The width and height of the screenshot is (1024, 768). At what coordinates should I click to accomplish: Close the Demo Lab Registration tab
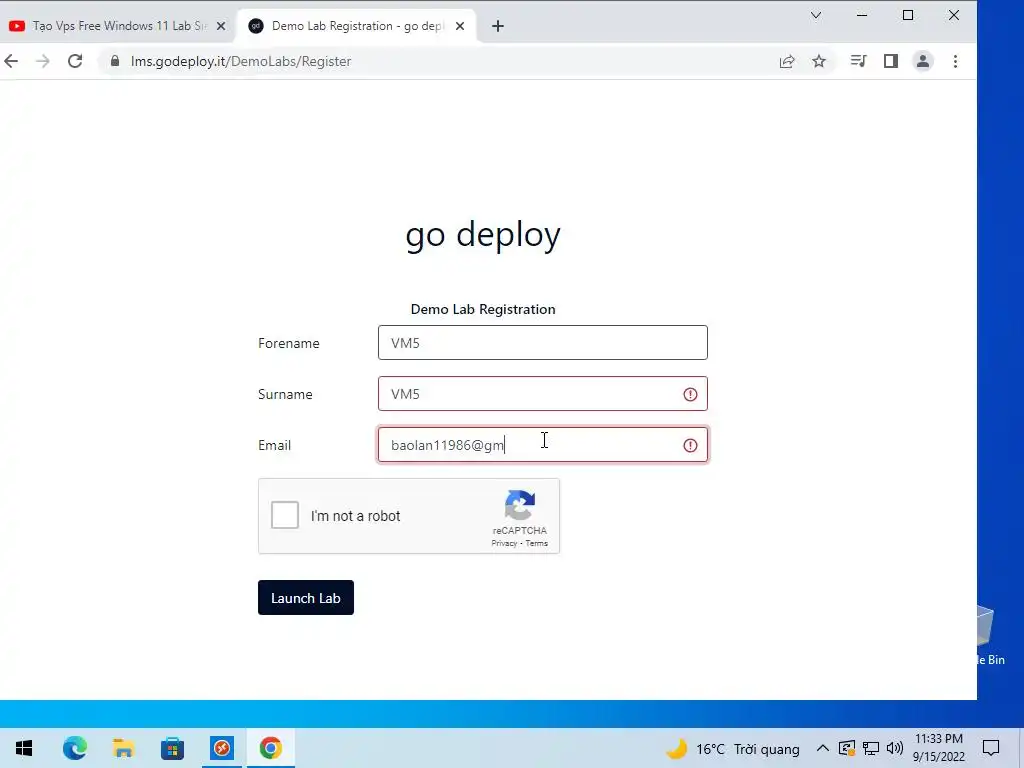(x=460, y=26)
